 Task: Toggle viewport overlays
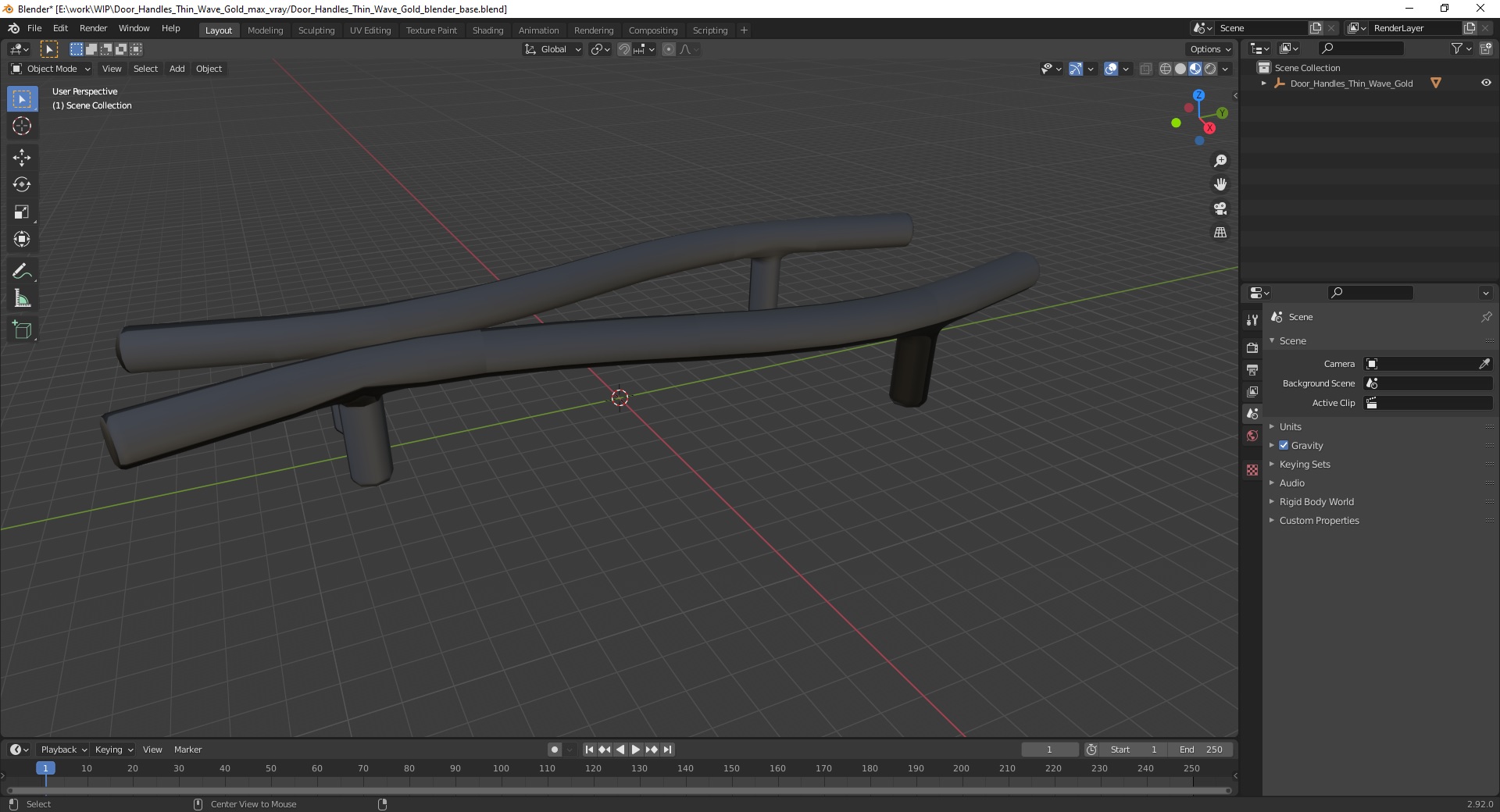[1111, 69]
